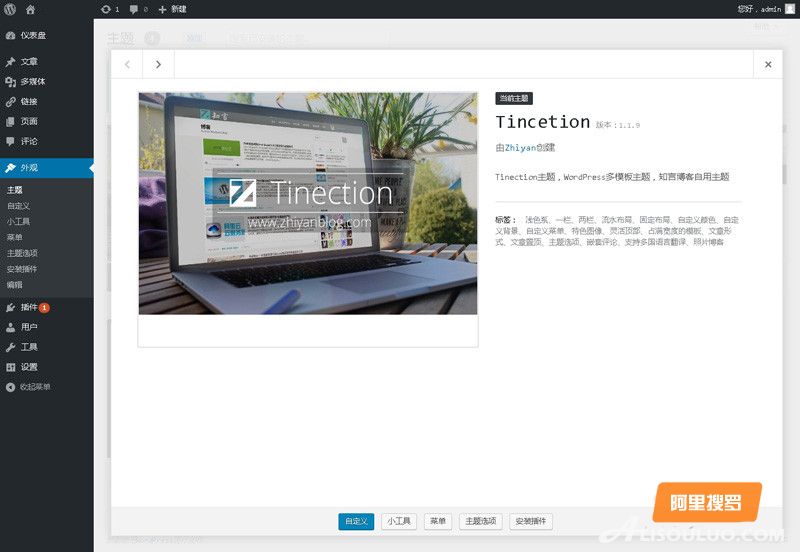
Task: Open 小工具 submenu item in sidebar
Action: pos(18,221)
